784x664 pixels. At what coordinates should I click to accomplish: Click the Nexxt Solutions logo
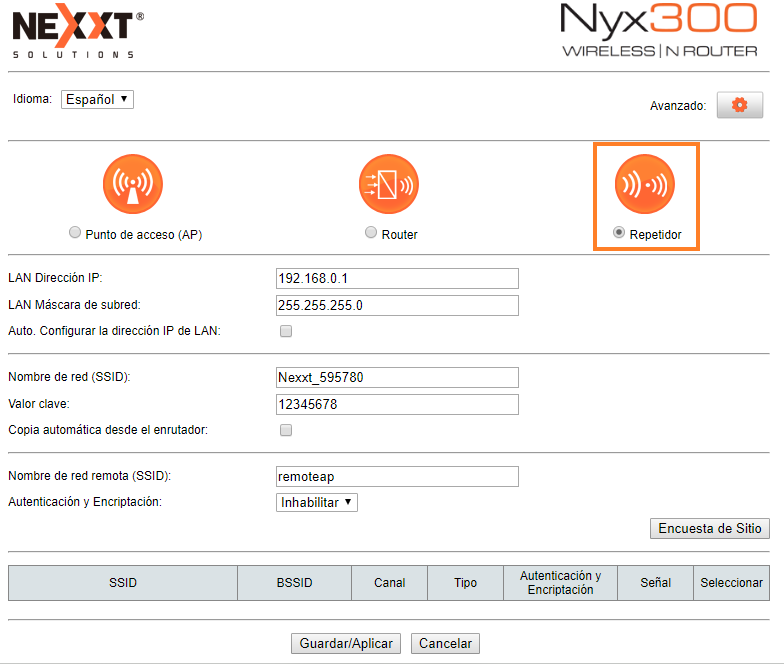78,32
